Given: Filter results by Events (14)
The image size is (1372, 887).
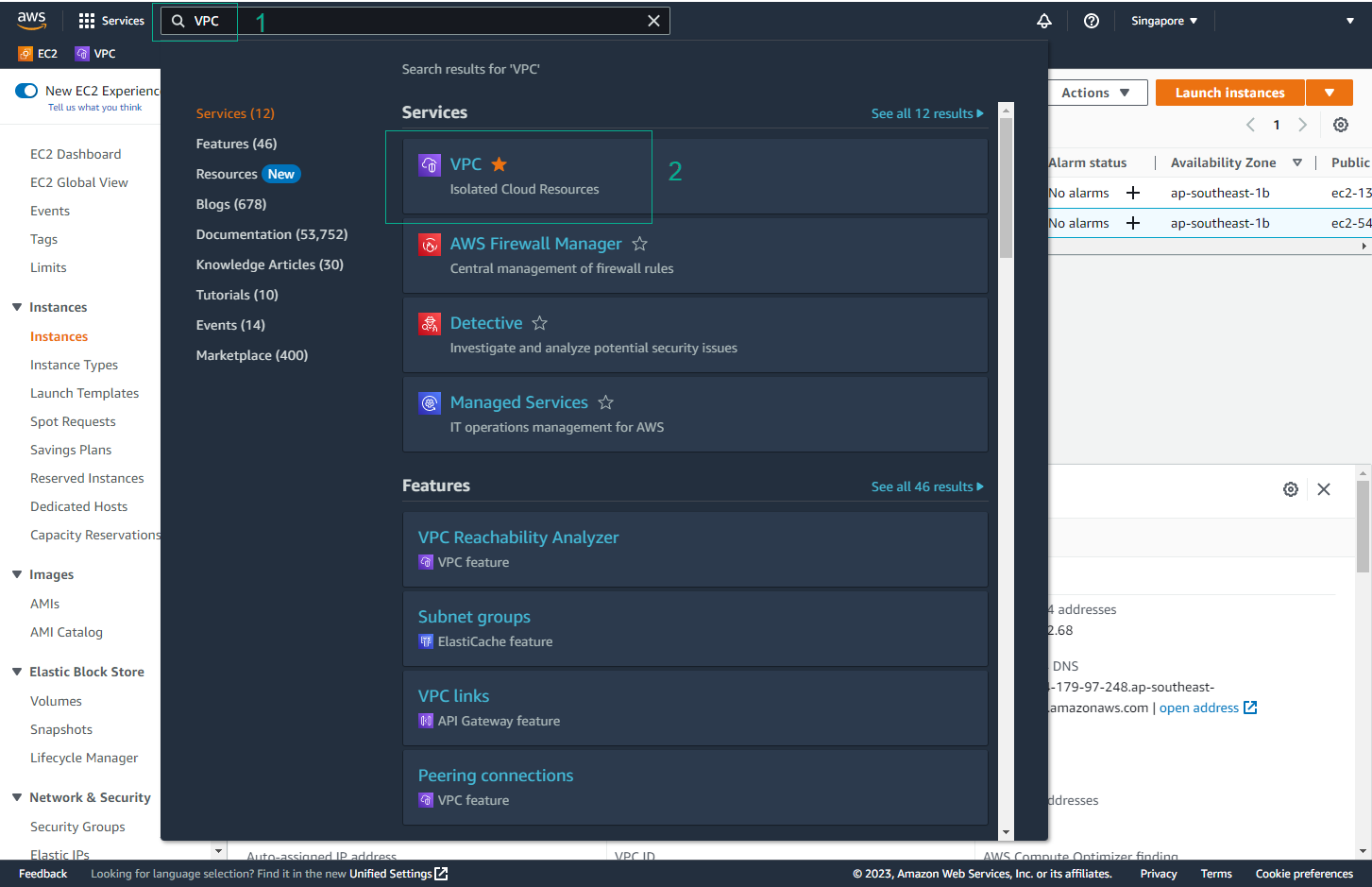Looking at the screenshot, I should 230,325.
